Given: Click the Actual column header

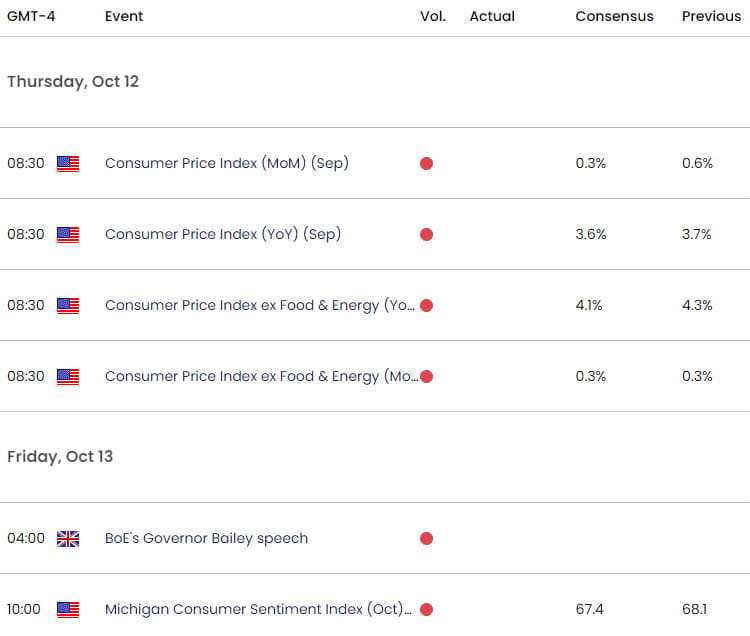Looking at the screenshot, I should point(492,16).
